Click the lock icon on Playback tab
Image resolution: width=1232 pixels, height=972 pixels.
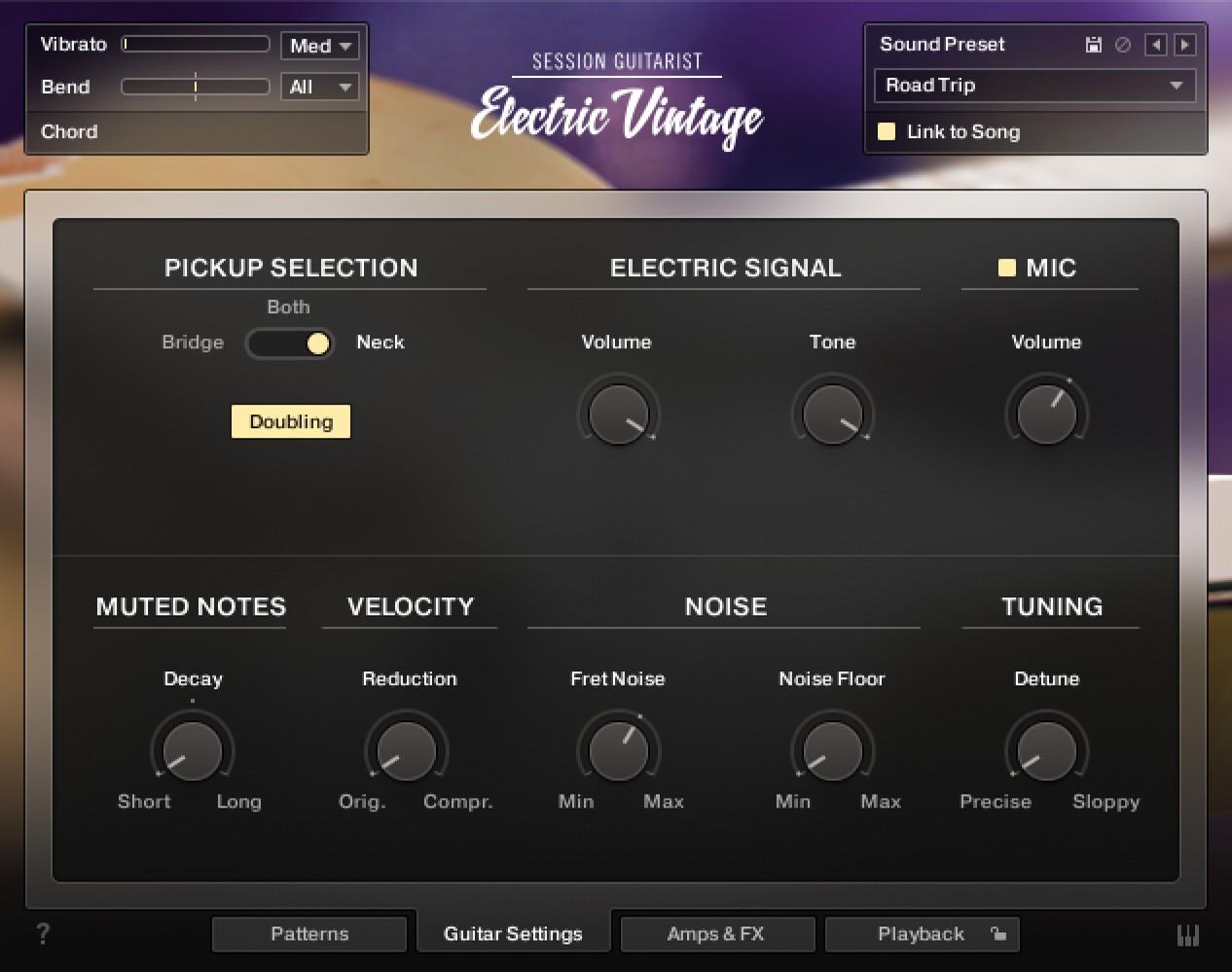coord(998,934)
